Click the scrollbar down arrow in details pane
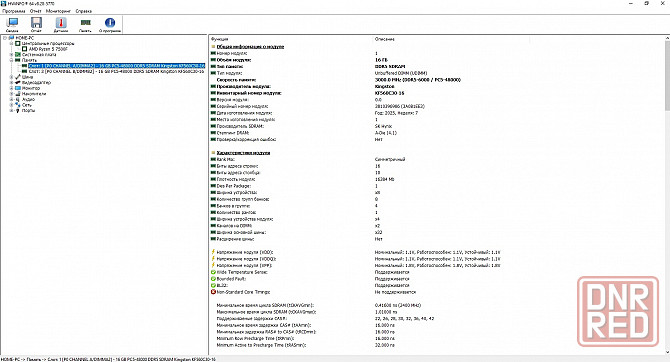Image resolution: width=670 pixels, height=362 pixels. (667, 352)
